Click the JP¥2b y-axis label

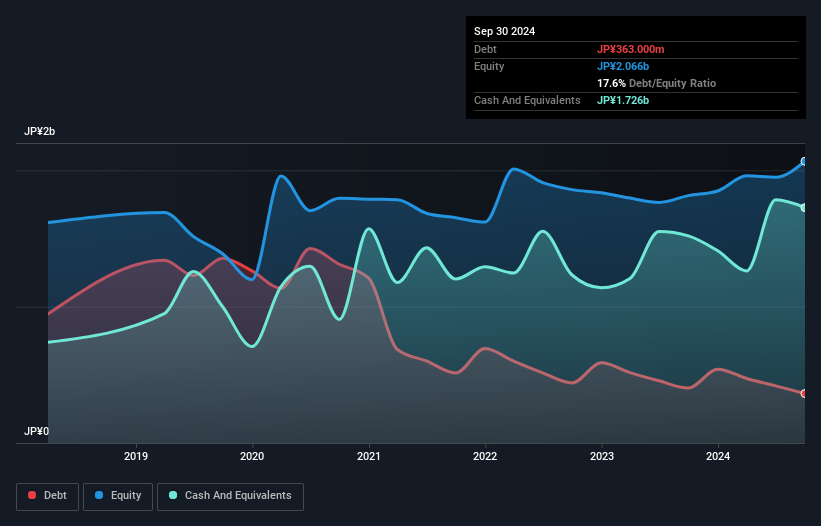click(x=39, y=131)
